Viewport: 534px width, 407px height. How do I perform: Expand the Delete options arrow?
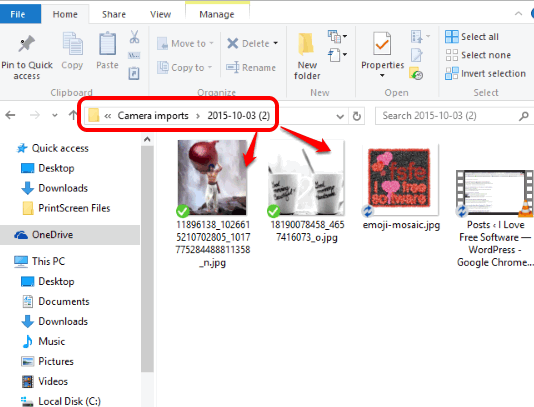(276, 43)
